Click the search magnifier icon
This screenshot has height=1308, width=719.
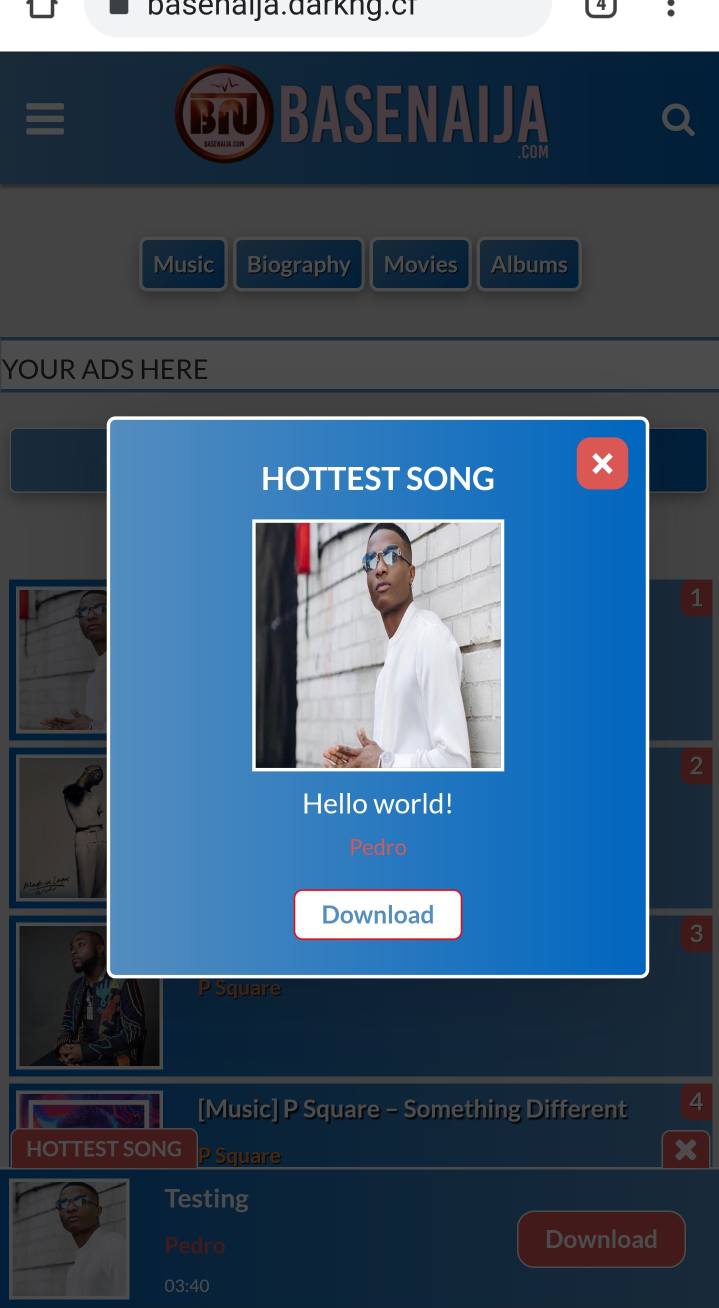678,120
